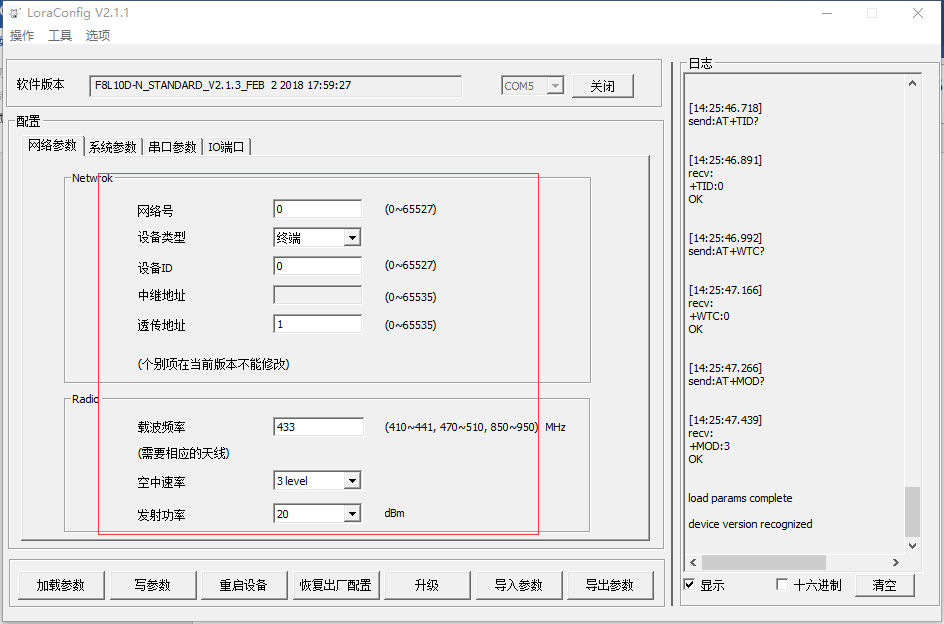The width and height of the screenshot is (944, 624).
Task: Open the 操作 menu
Action: click(x=22, y=36)
